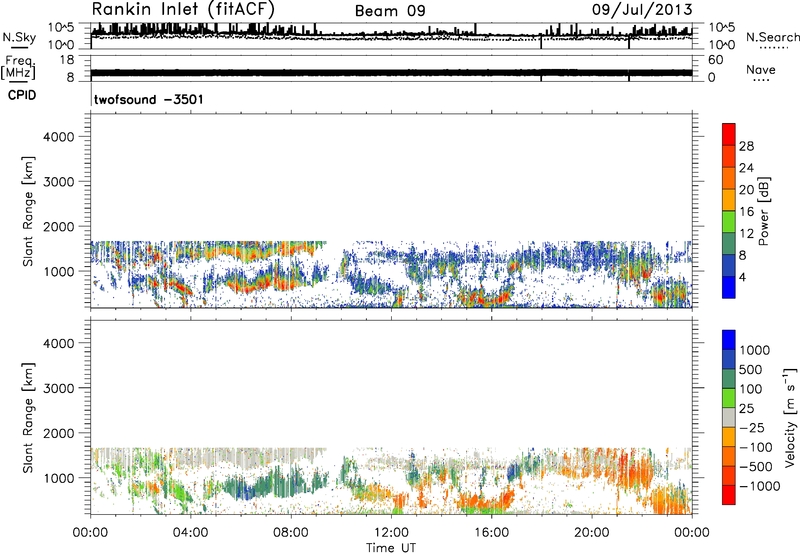The image size is (800, 554).
Task: Click the 'Velocity [m s-1]' colorbar title
Action: tap(790, 417)
